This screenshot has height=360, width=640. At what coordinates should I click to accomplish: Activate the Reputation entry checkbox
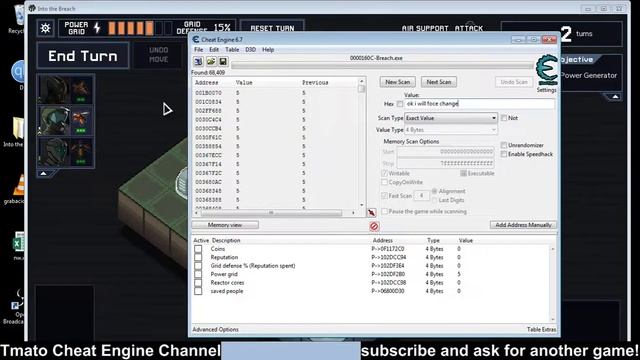coord(198,258)
